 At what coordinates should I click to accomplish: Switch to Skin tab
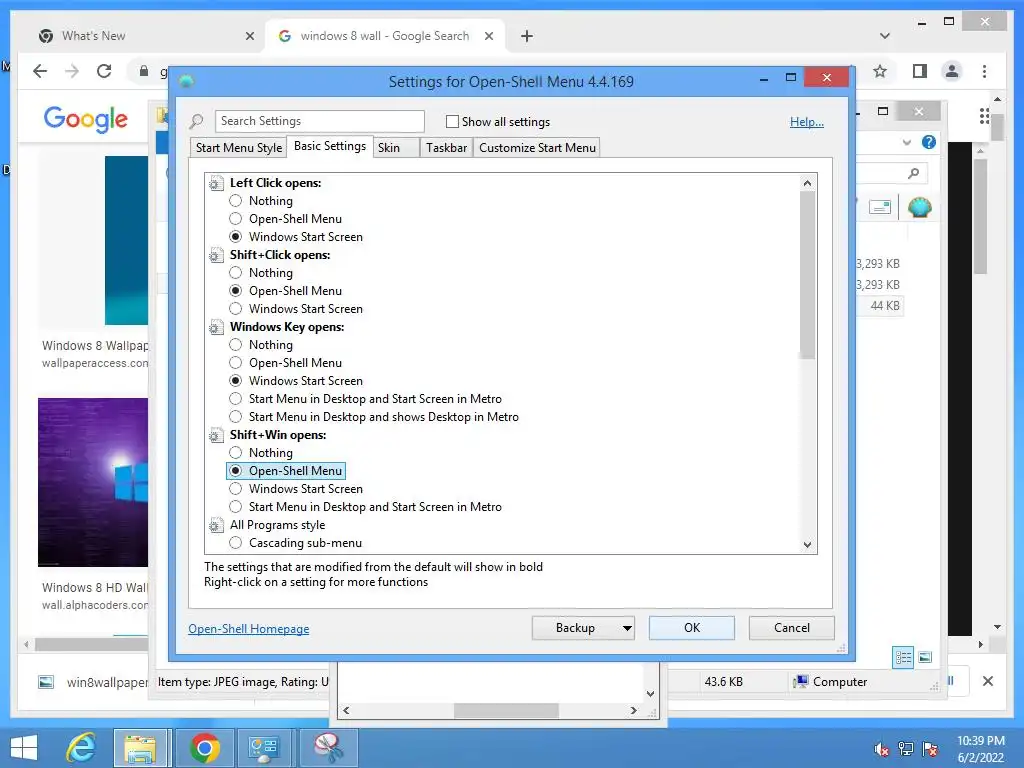tap(396, 148)
